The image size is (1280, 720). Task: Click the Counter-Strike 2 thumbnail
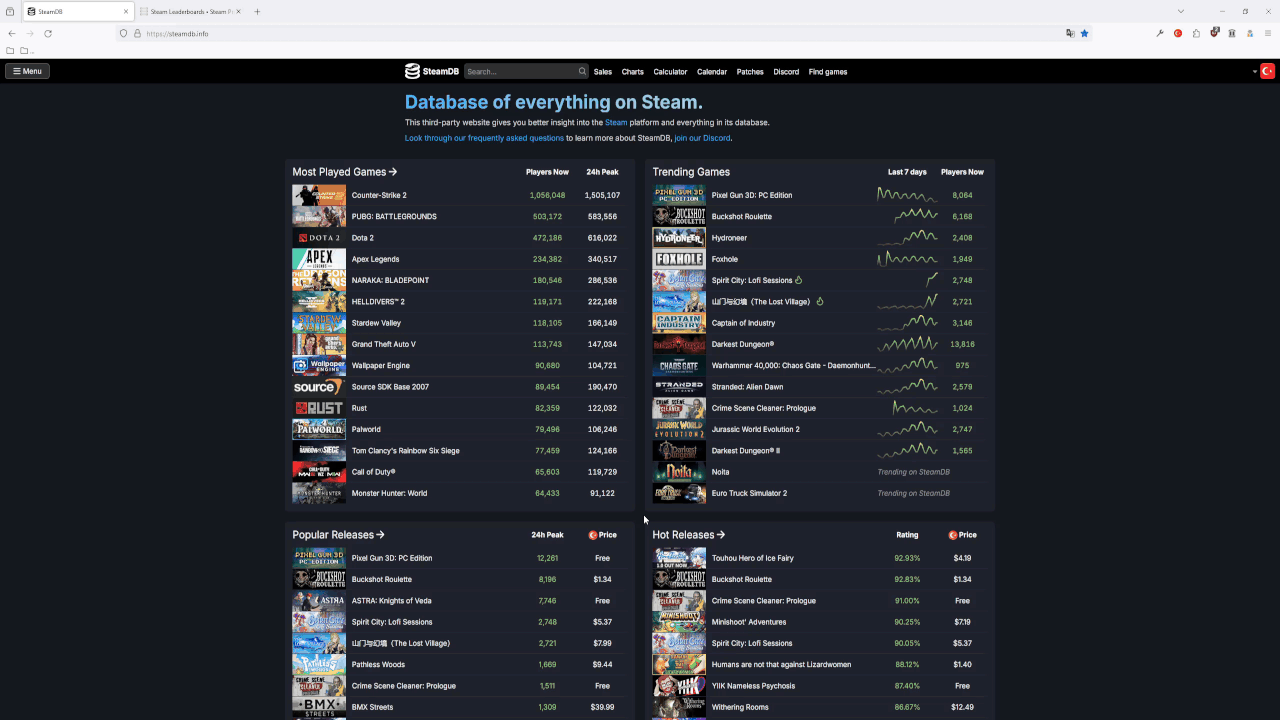pyautogui.click(x=319, y=195)
